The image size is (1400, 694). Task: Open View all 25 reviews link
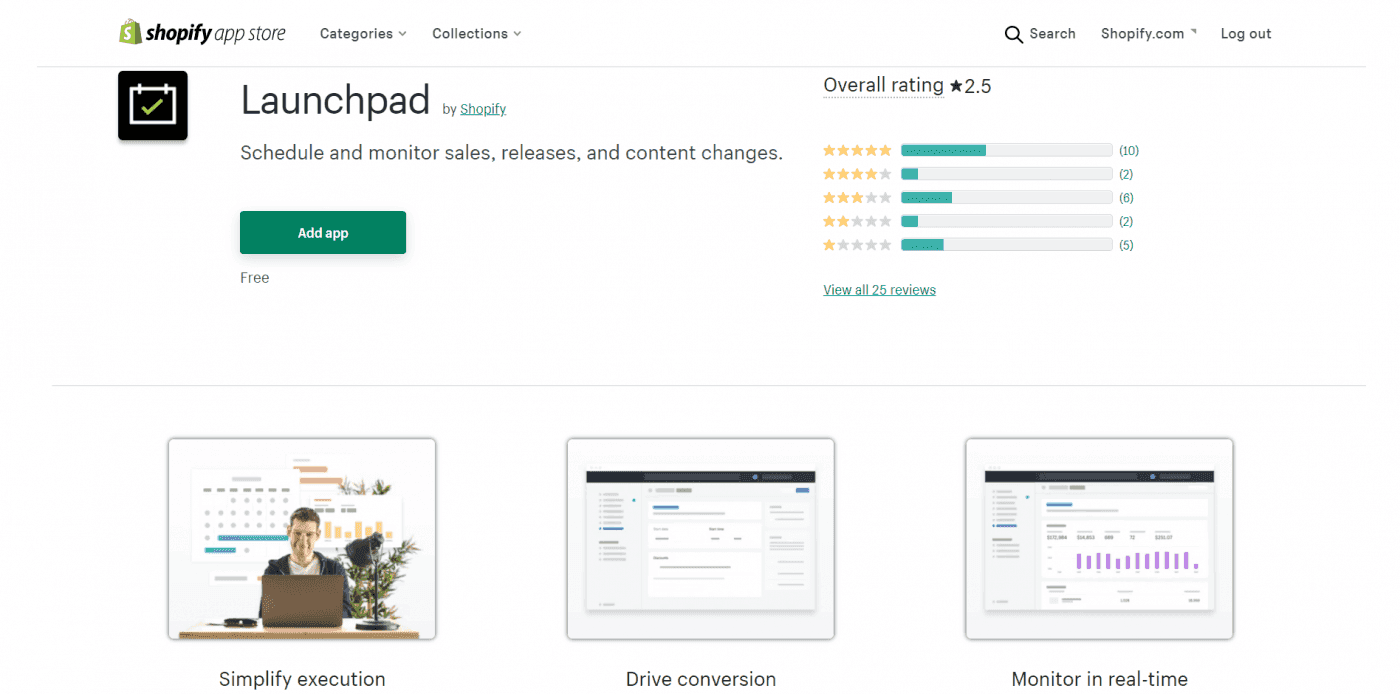click(879, 290)
